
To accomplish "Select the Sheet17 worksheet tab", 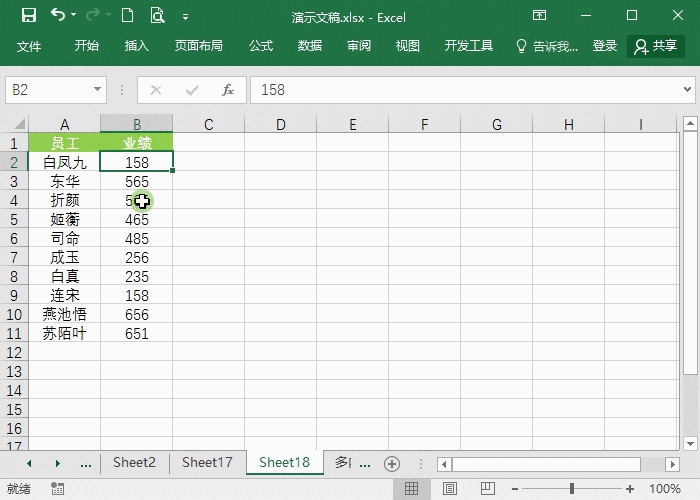I will tap(207, 462).
